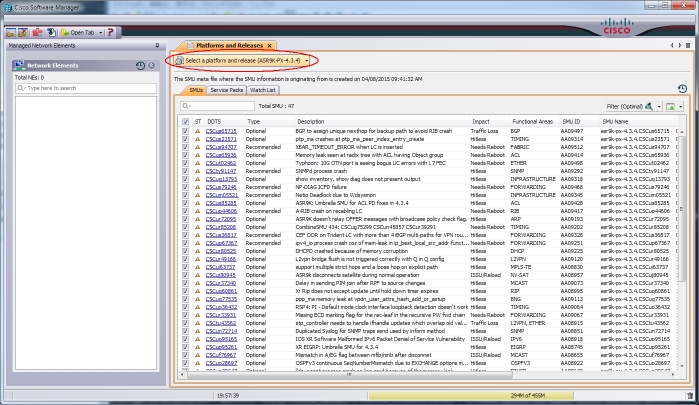Viewport: 699px width, 405px height.
Task: Click the Open Tab folder icon
Action: click(65, 33)
